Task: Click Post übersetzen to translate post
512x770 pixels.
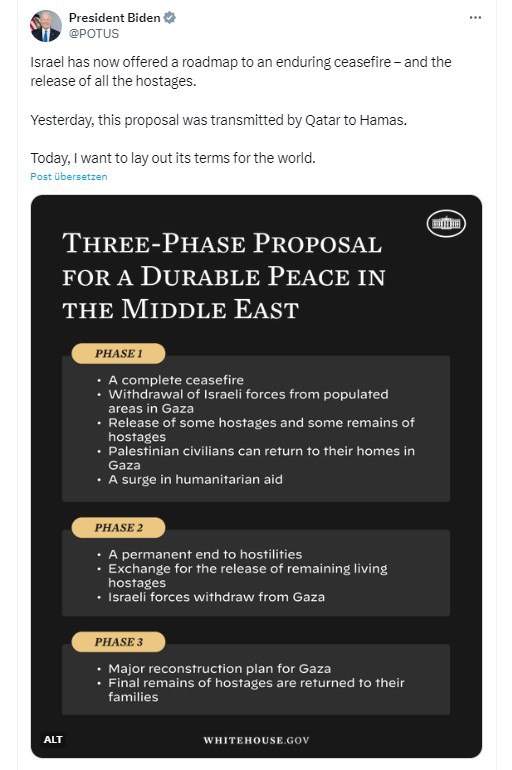Action: click(69, 177)
